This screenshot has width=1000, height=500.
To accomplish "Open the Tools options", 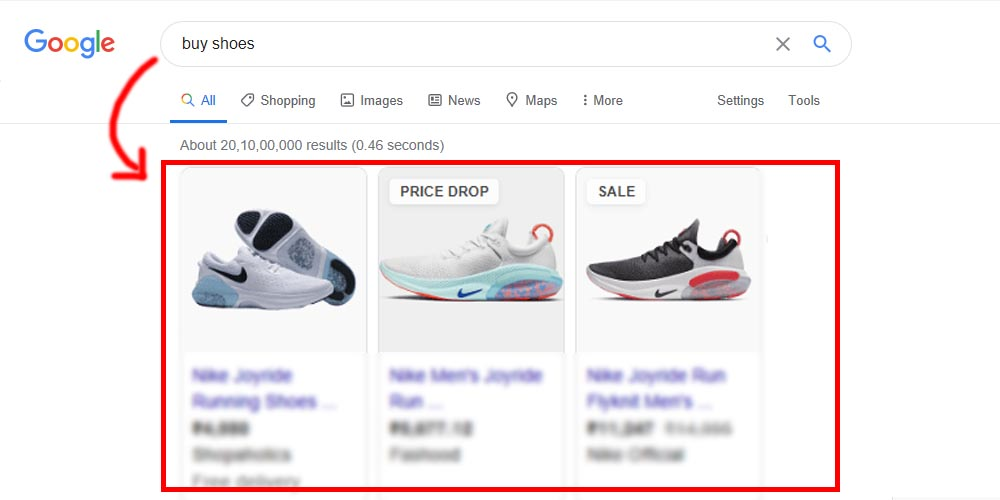I will coord(804,100).
